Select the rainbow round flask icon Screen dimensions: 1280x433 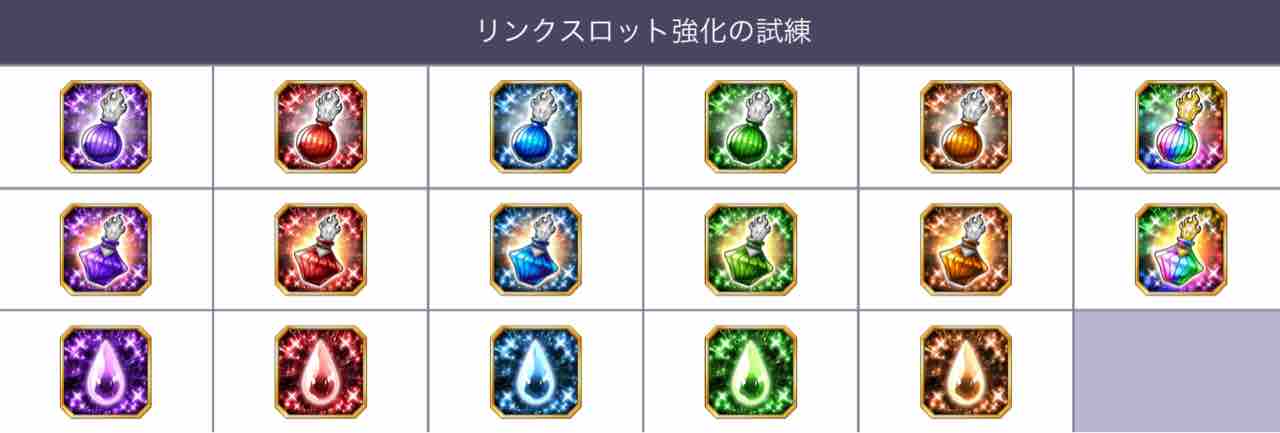pyautogui.click(x=1181, y=127)
